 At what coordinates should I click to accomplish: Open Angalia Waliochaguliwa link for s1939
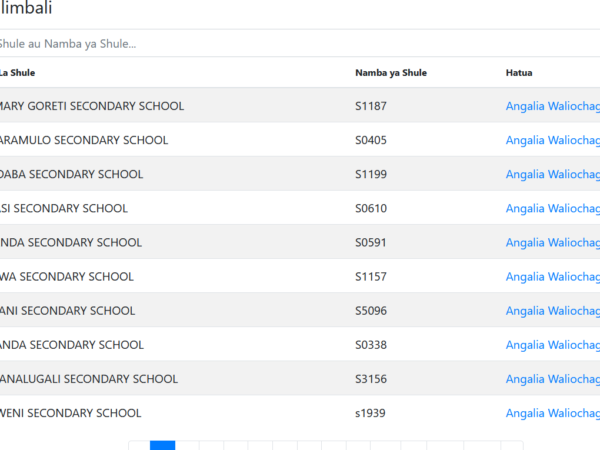pyautogui.click(x=553, y=413)
